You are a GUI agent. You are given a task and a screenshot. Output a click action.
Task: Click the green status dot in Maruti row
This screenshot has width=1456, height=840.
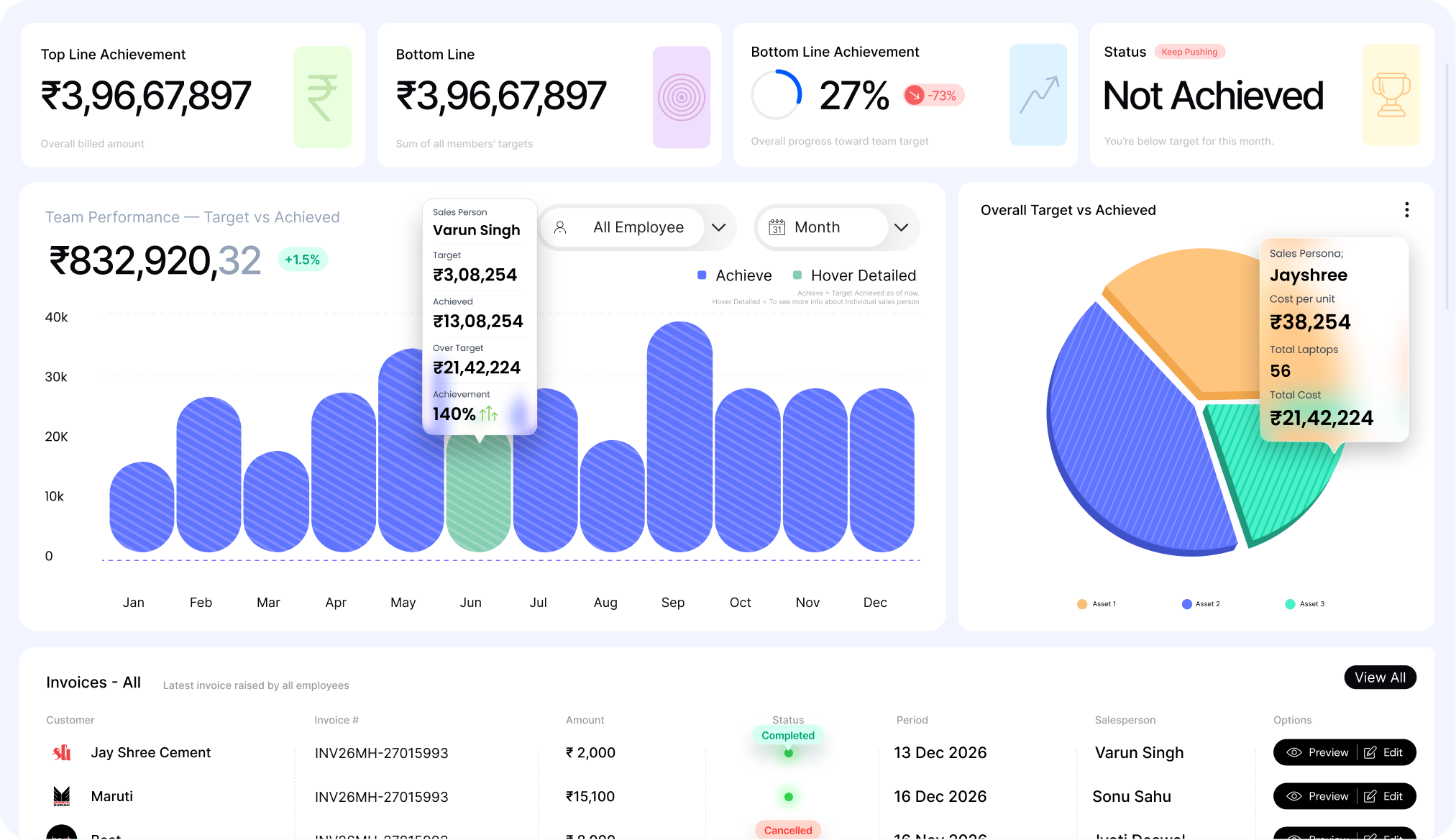788,797
